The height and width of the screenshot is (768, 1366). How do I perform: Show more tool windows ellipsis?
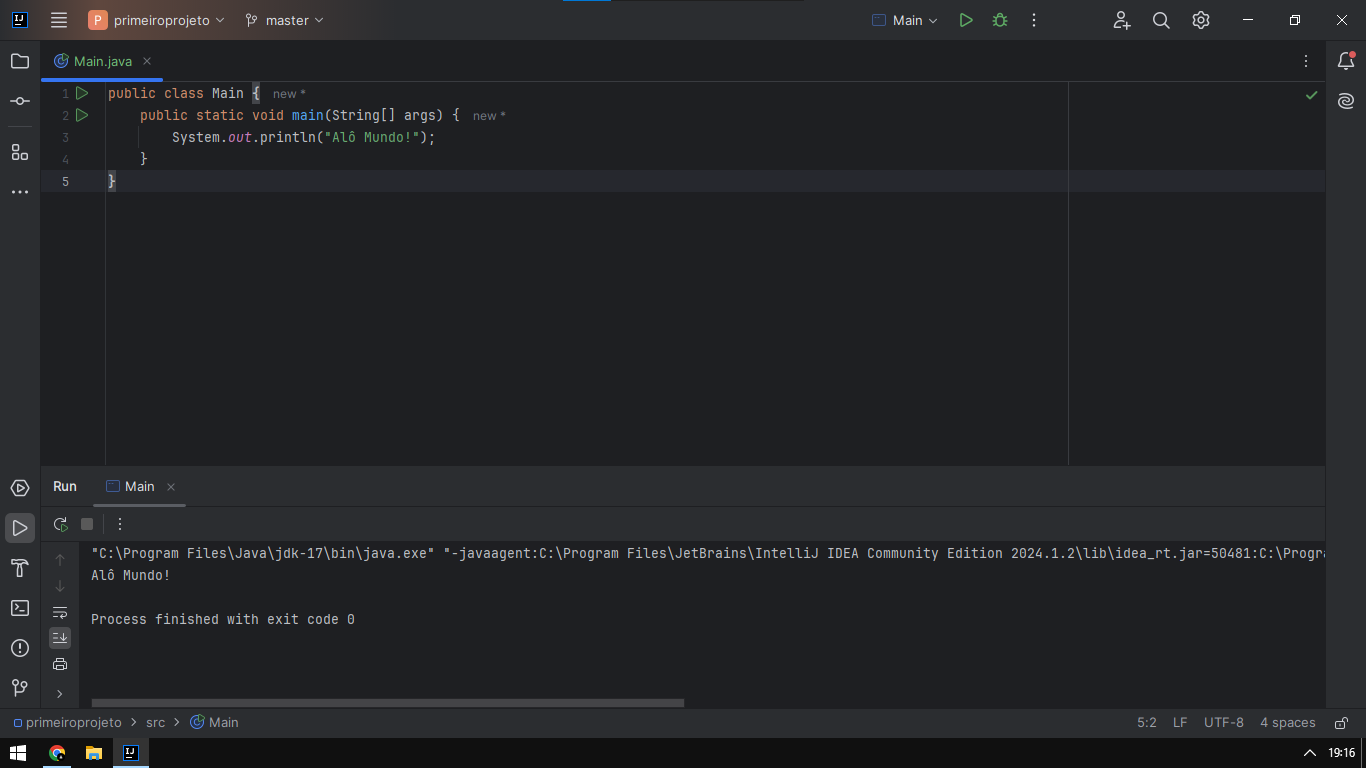click(x=20, y=192)
